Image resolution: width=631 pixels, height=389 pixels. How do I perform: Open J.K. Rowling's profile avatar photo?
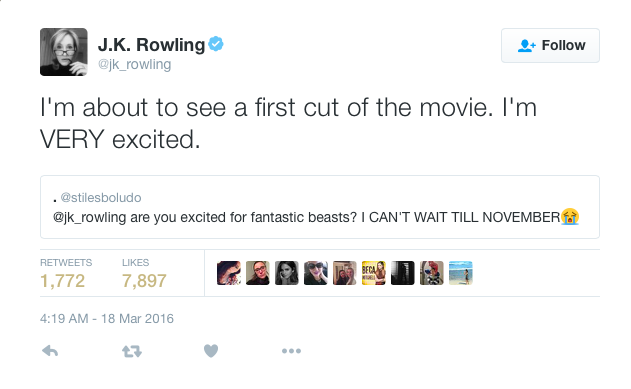coord(64,52)
